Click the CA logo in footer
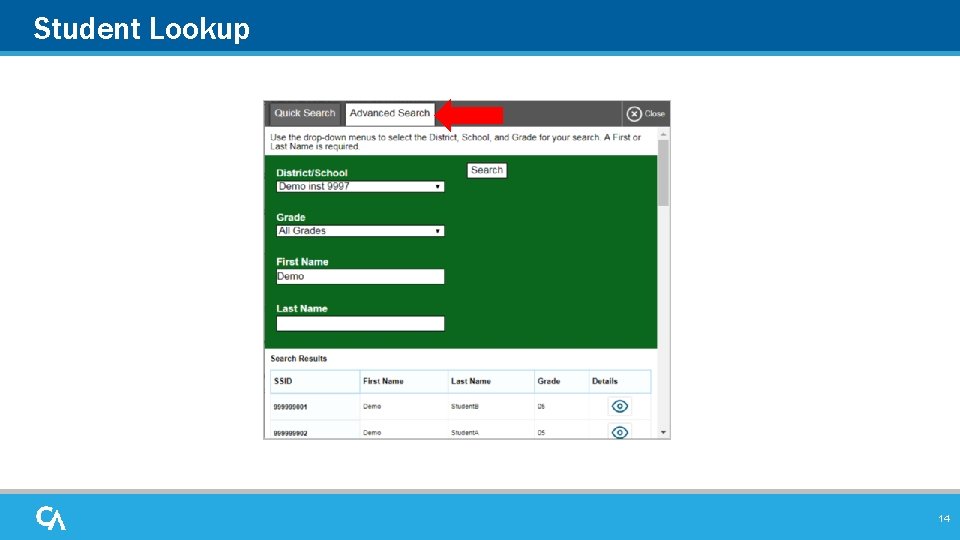The height and width of the screenshot is (540, 960). [x=51, y=518]
